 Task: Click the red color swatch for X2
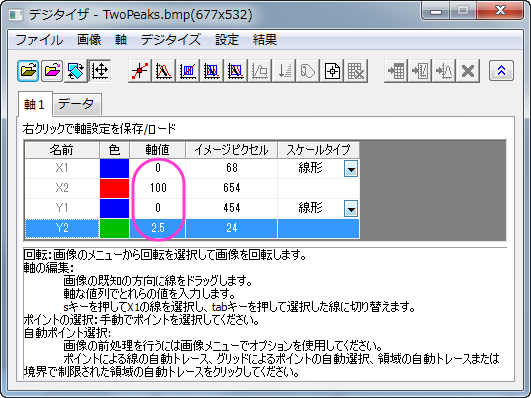(114, 188)
